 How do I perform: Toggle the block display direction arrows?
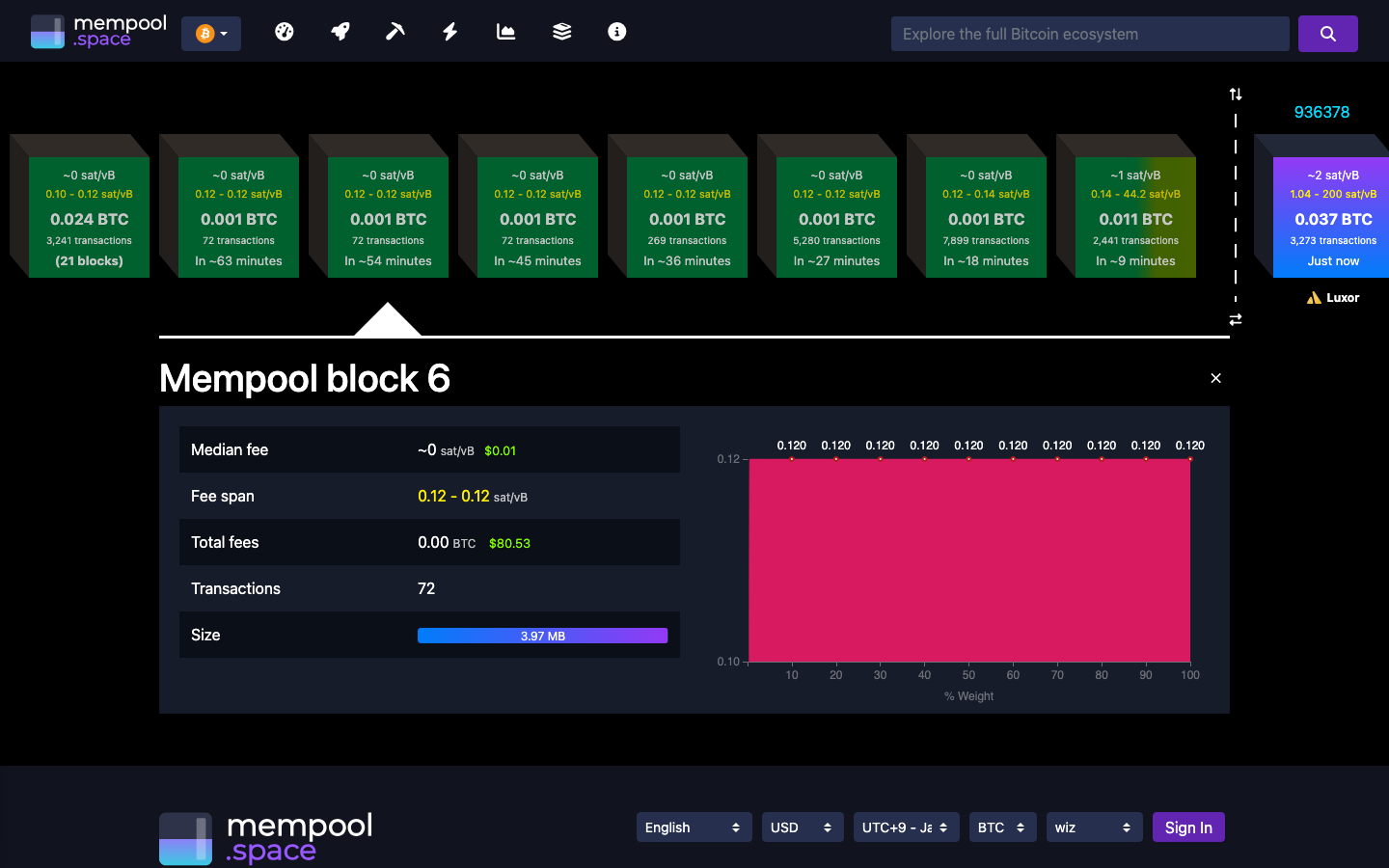pyautogui.click(x=1236, y=94)
